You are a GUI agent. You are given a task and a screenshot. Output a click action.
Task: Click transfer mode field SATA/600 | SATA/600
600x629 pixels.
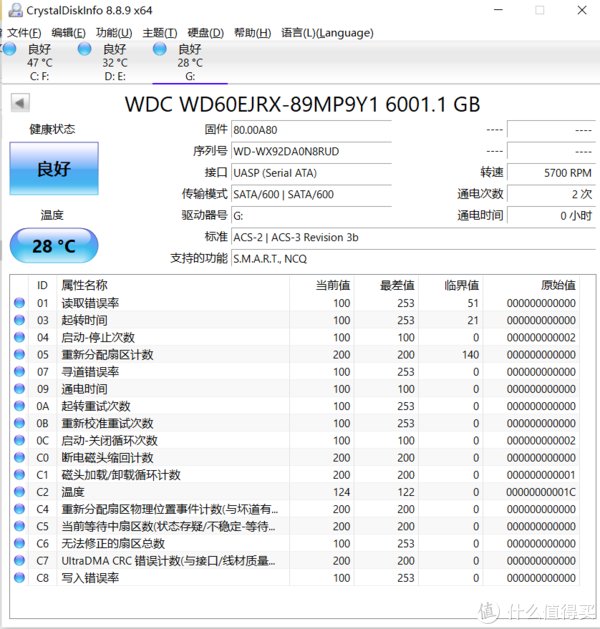(x=312, y=194)
